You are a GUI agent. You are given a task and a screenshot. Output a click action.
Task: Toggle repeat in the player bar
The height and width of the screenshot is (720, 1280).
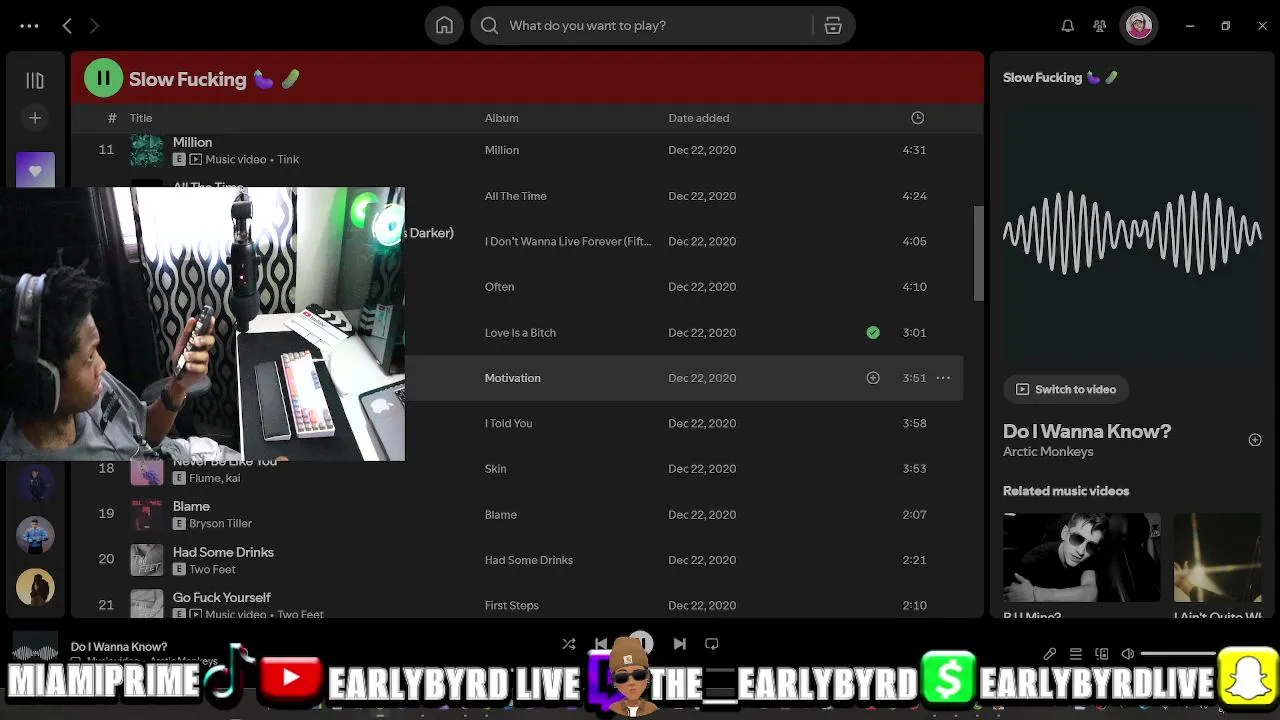pos(712,644)
